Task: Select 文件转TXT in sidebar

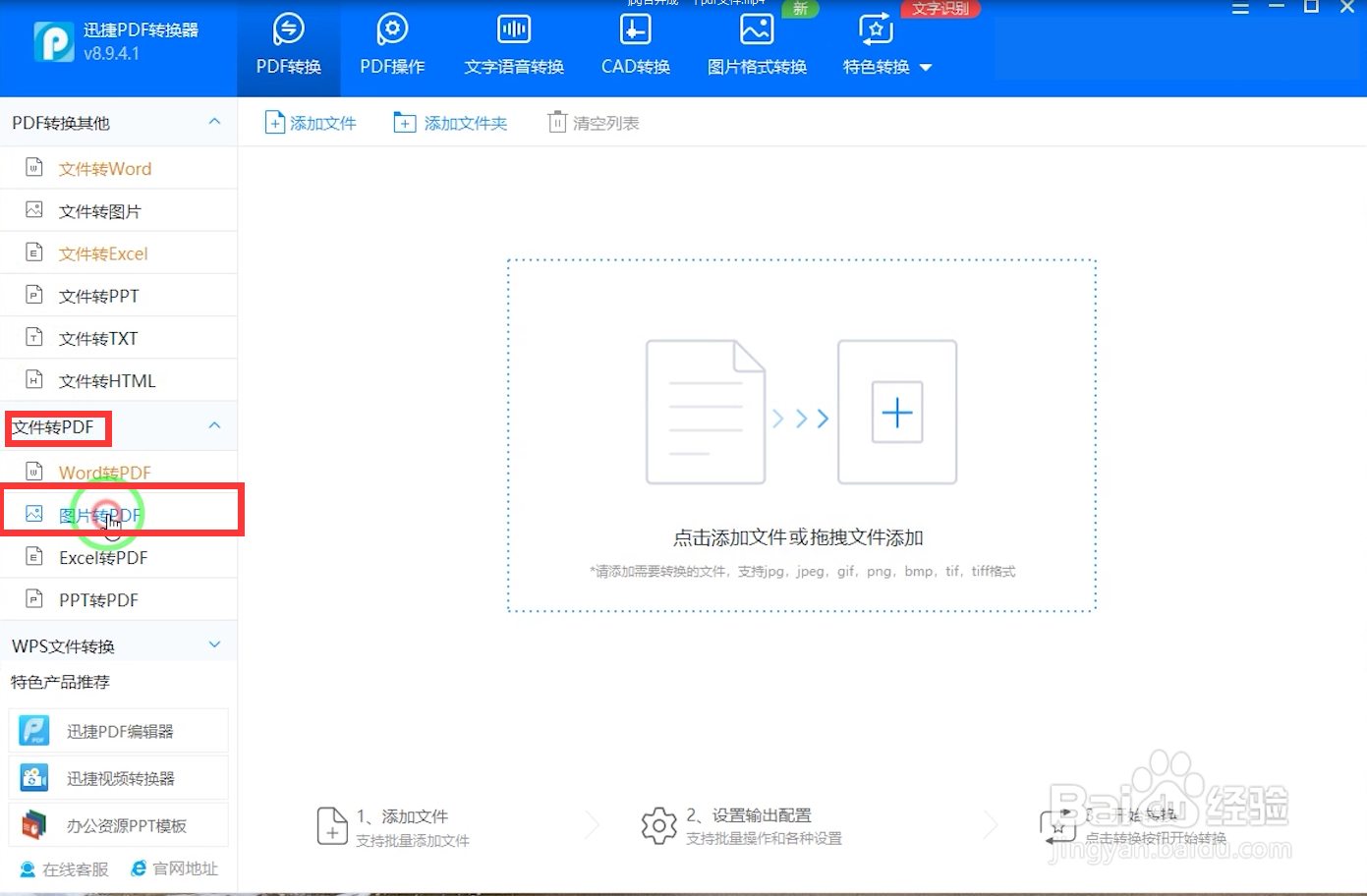Action: click(x=118, y=338)
